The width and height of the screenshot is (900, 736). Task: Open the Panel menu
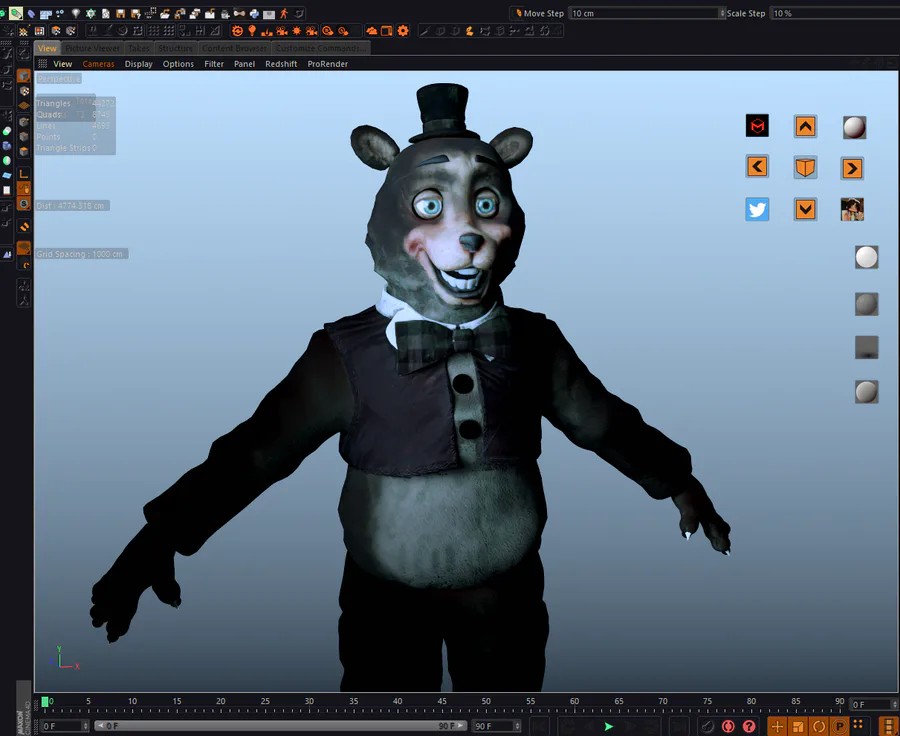click(244, 64)
